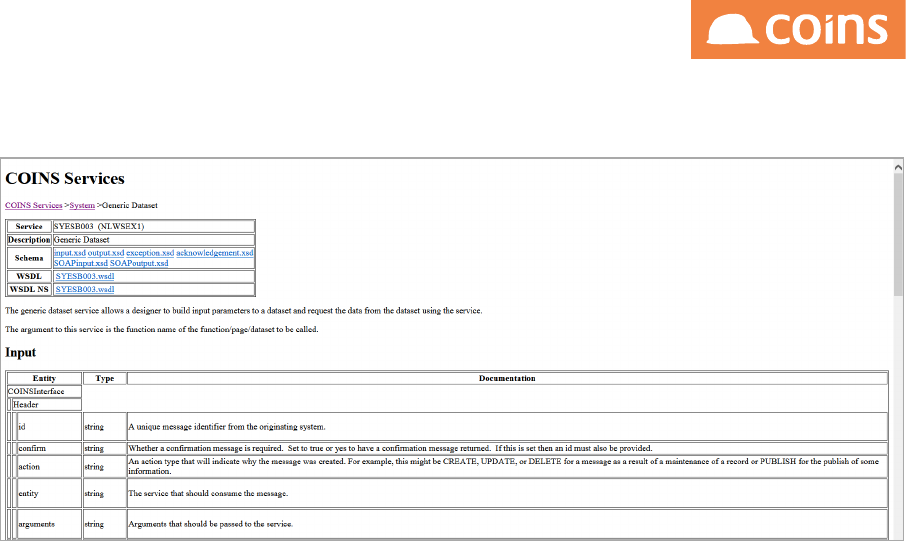Select the COINSInterface entity row
906x541 pixels.
pyautogui.click(x=44, y=391)
